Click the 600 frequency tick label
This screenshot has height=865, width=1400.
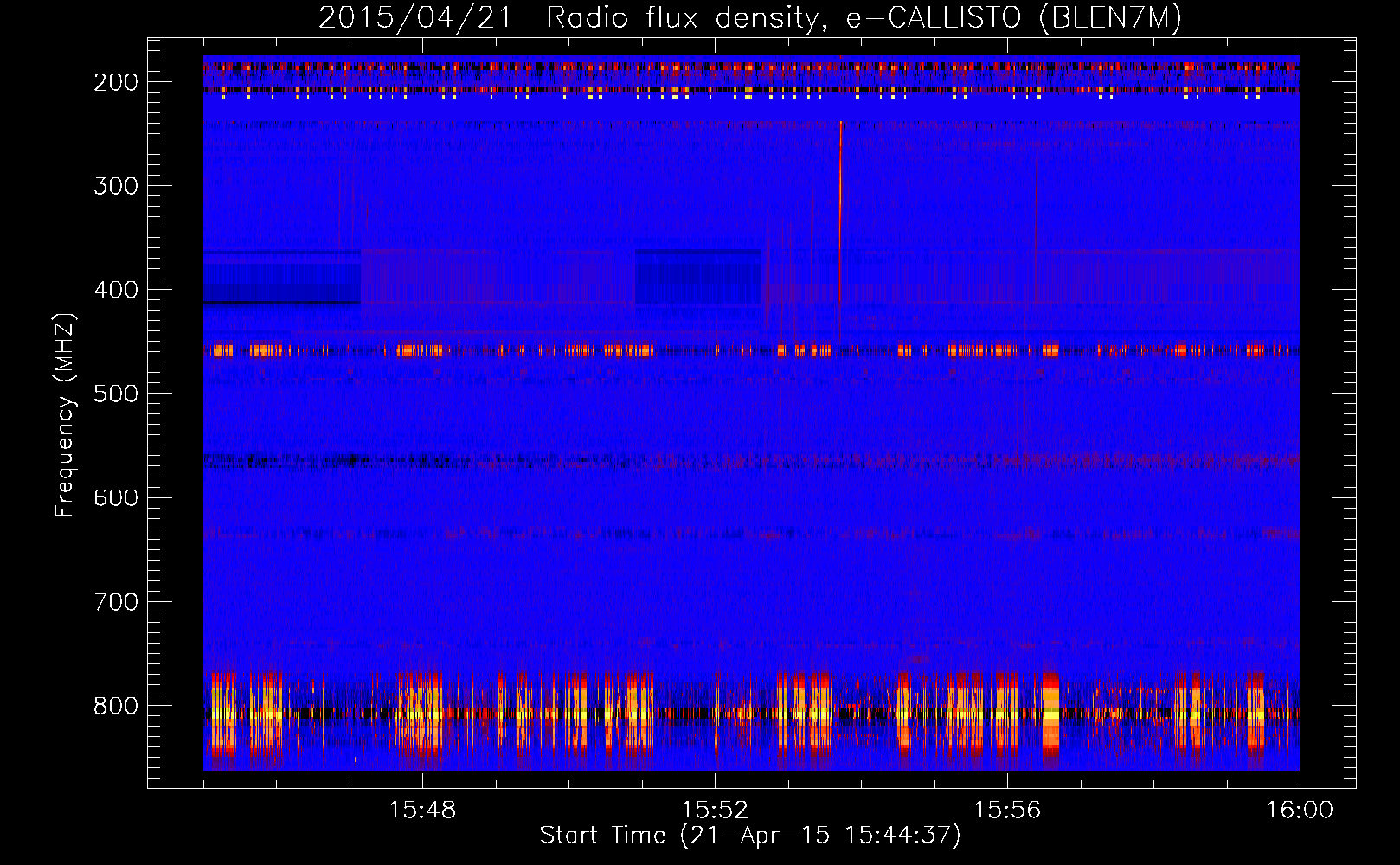(116, 497)
